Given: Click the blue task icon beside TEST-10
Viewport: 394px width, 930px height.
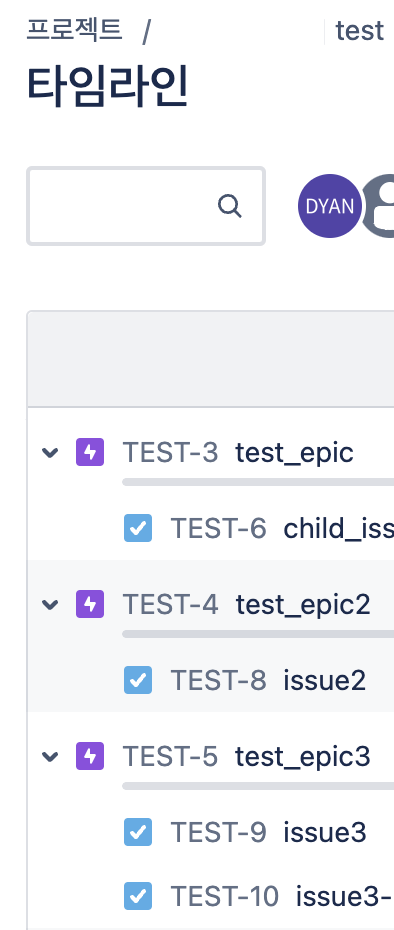Looking at the screenshot, I should [138, 896].
